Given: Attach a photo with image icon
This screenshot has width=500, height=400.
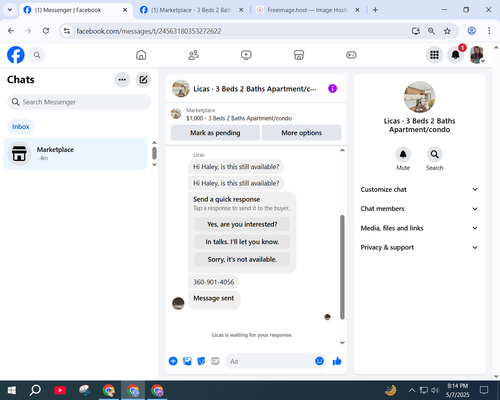Looking at the screenshot, I should 187,361.
